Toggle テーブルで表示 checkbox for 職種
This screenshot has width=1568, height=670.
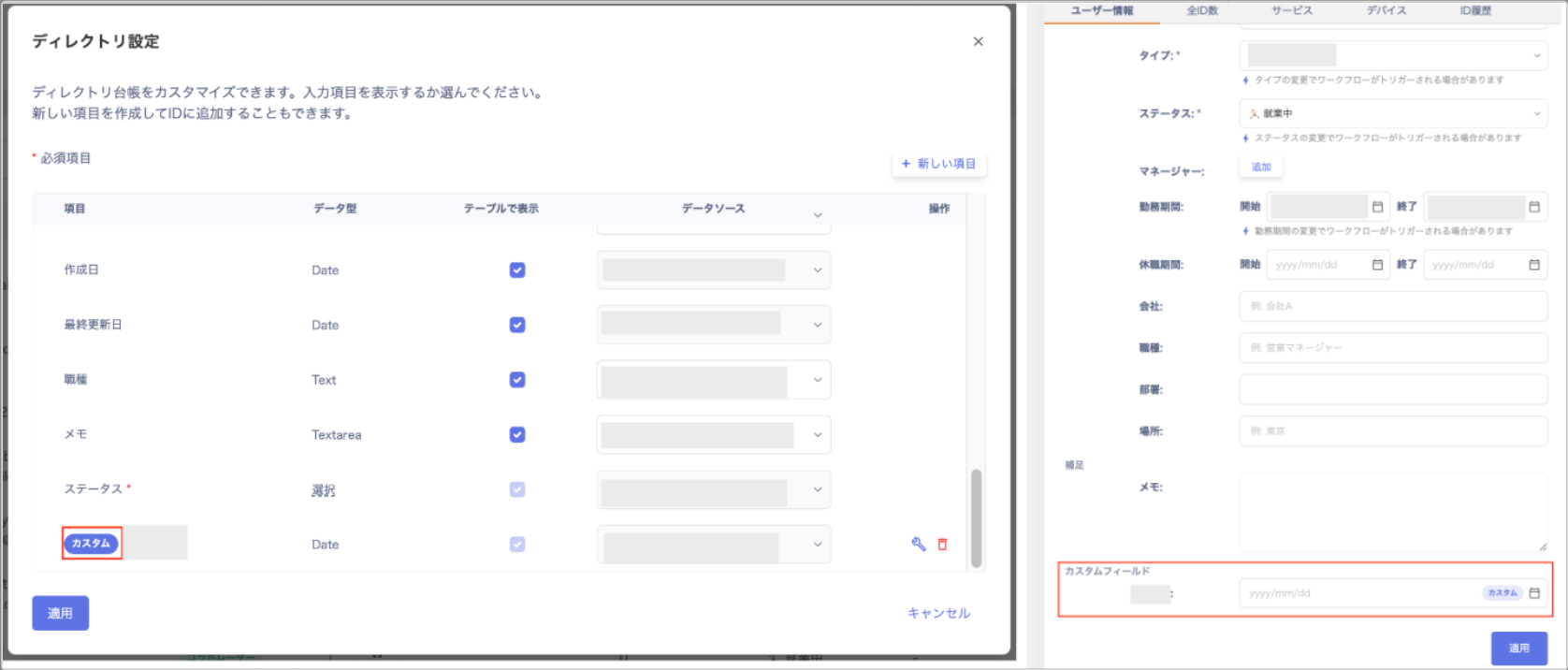click(517, 380)
